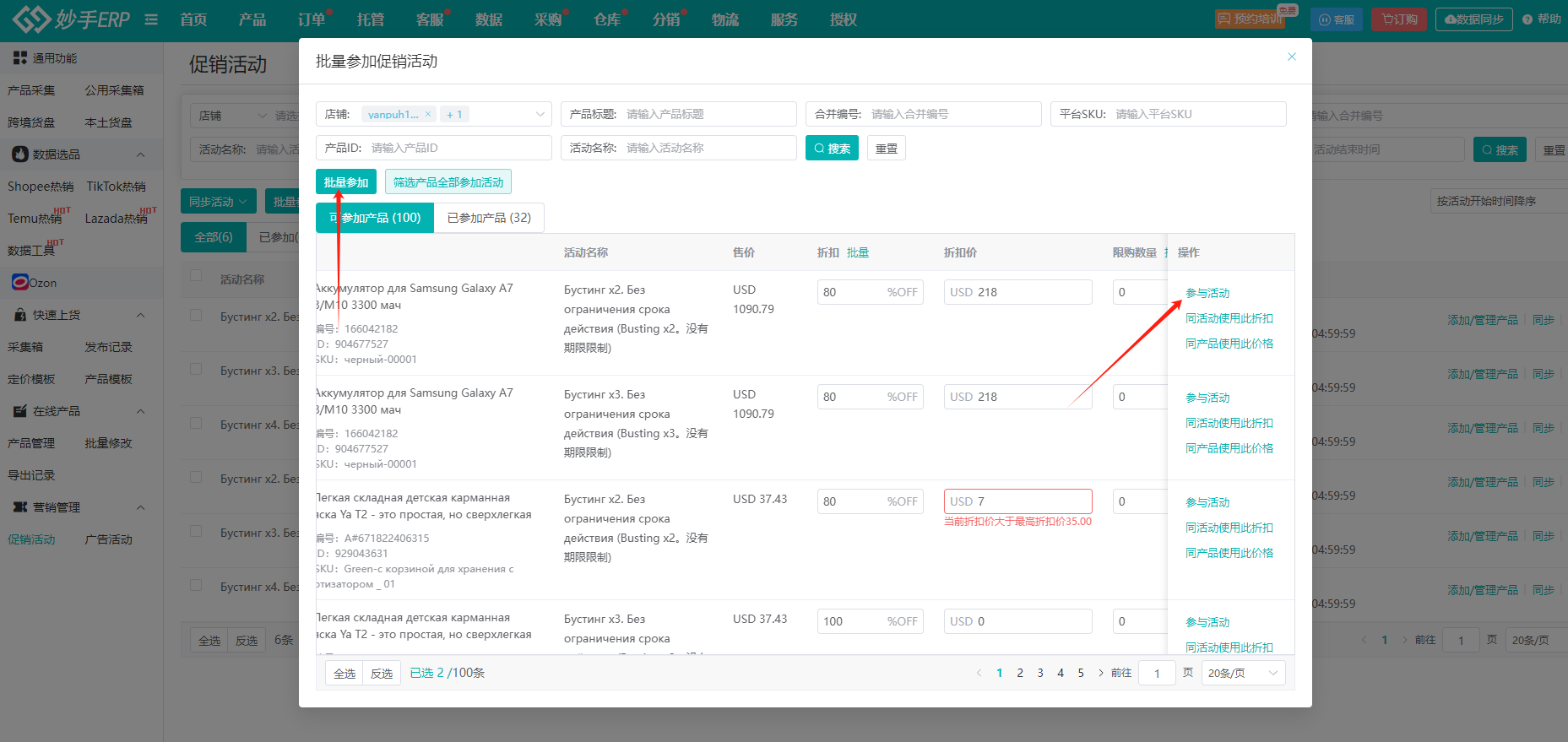Click the 在线产品 section icon
The width and height of the screenshot is (1568, 742).
(x=20, y=410)
